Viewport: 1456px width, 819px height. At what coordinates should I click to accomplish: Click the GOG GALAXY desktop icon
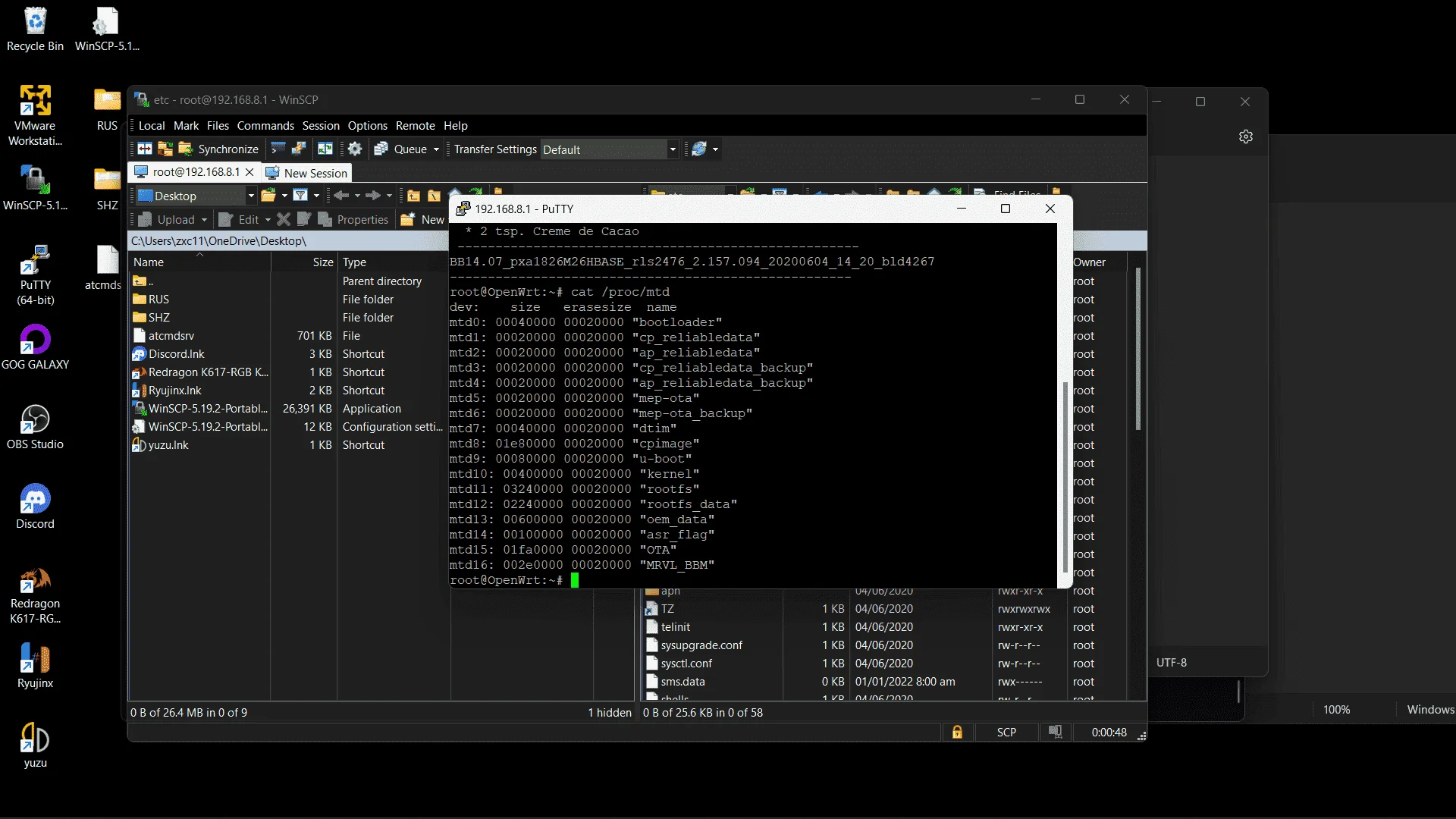click(x=35, y=347)
